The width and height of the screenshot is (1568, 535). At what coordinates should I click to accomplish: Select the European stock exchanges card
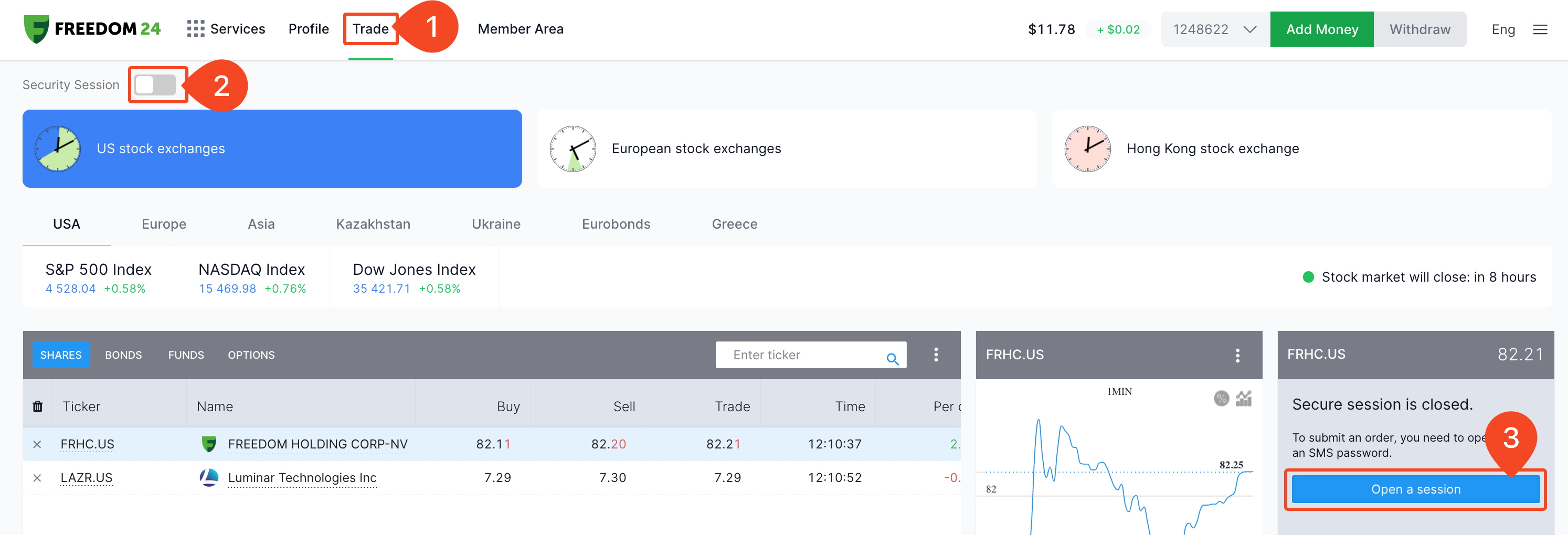pos(787,148)
